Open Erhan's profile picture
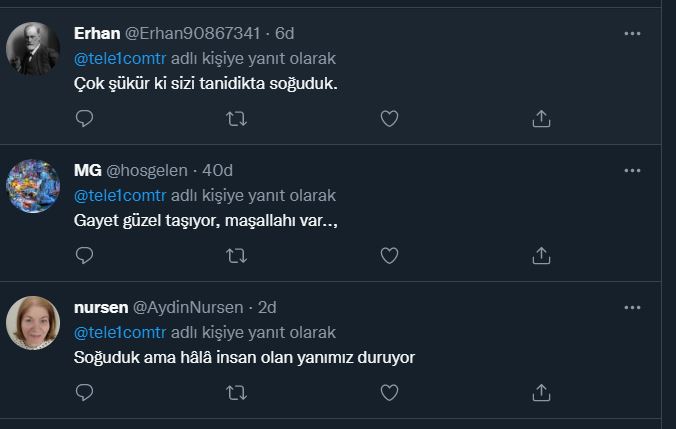Screen dimensions: 676x429 [x=33, y=48]
